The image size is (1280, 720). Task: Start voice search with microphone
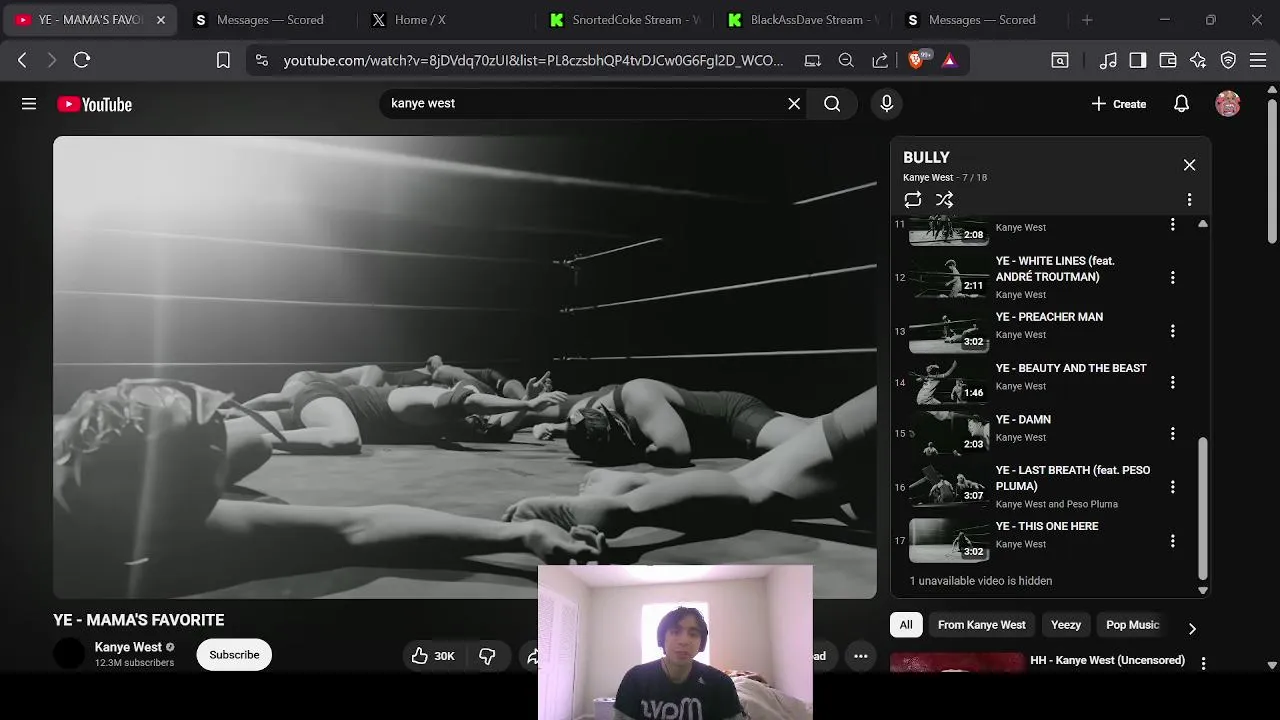point(886,104)
